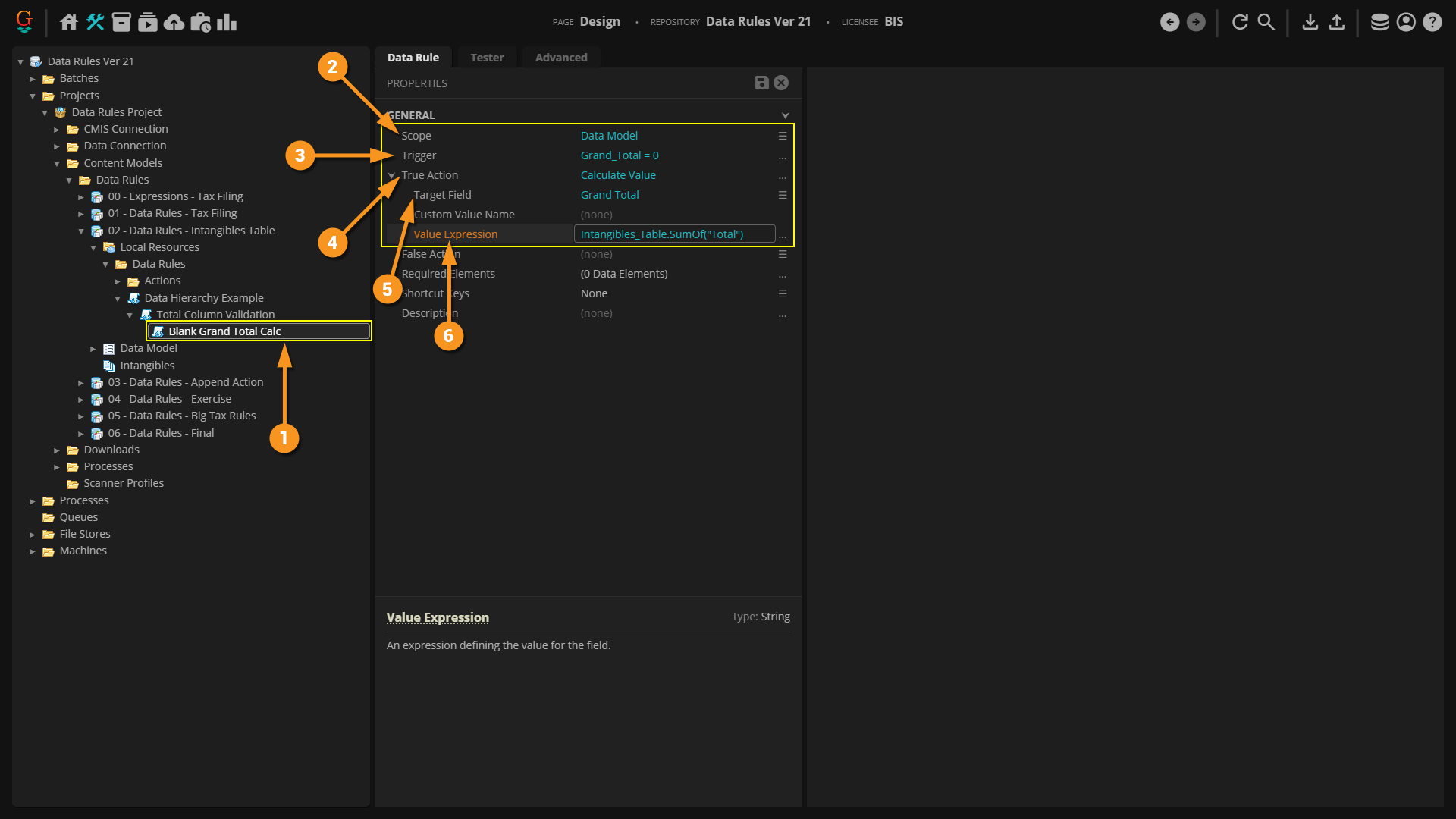Click the Design tools icon
This screenshot has height=819, width=1456.
tap(95, 22)
